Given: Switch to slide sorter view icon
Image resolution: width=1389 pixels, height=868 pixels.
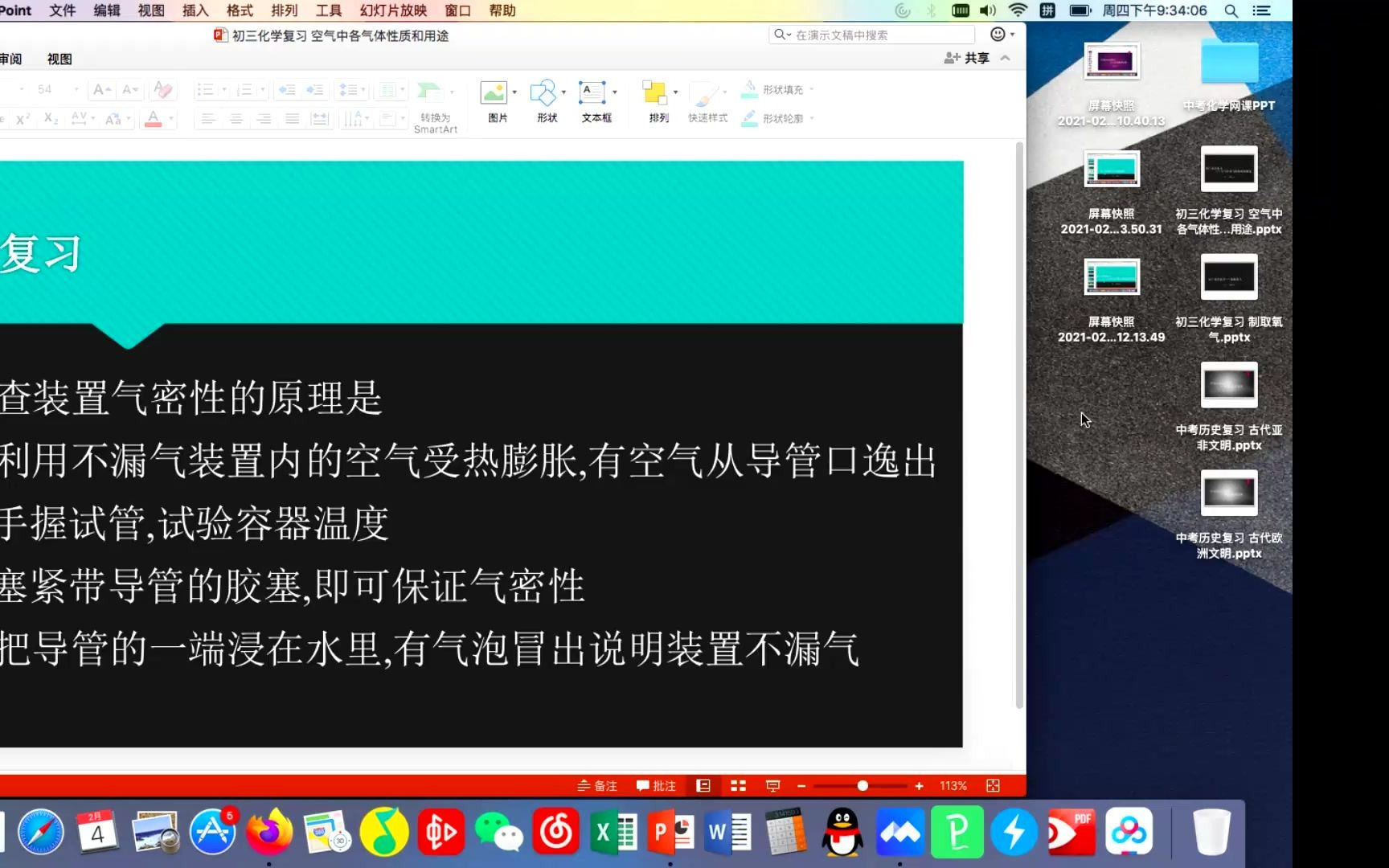Looking at the screenshot, I should coord(738,785).
